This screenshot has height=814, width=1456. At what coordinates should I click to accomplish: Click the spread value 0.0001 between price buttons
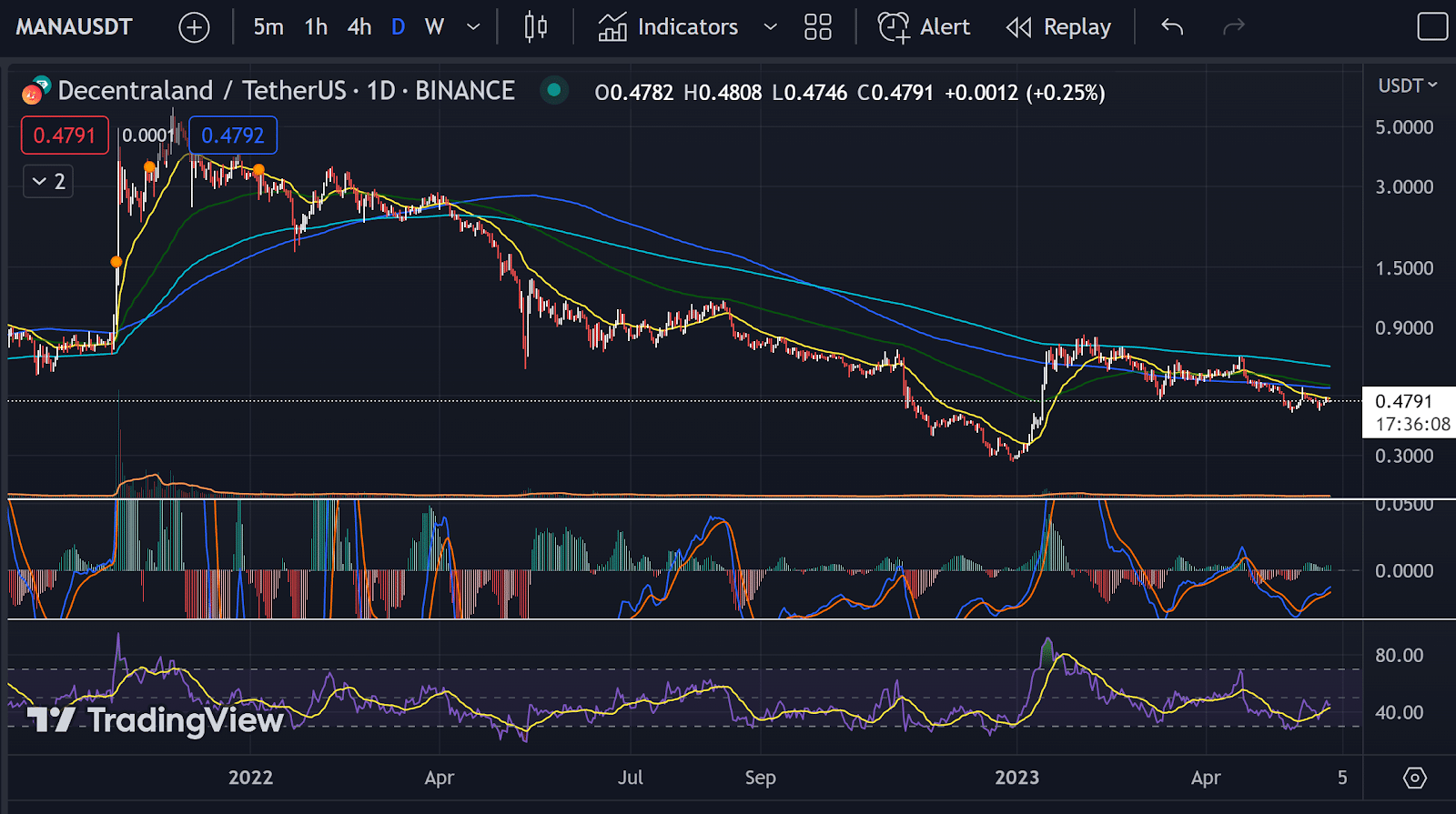pyautogui.click(x=147, y=136)
